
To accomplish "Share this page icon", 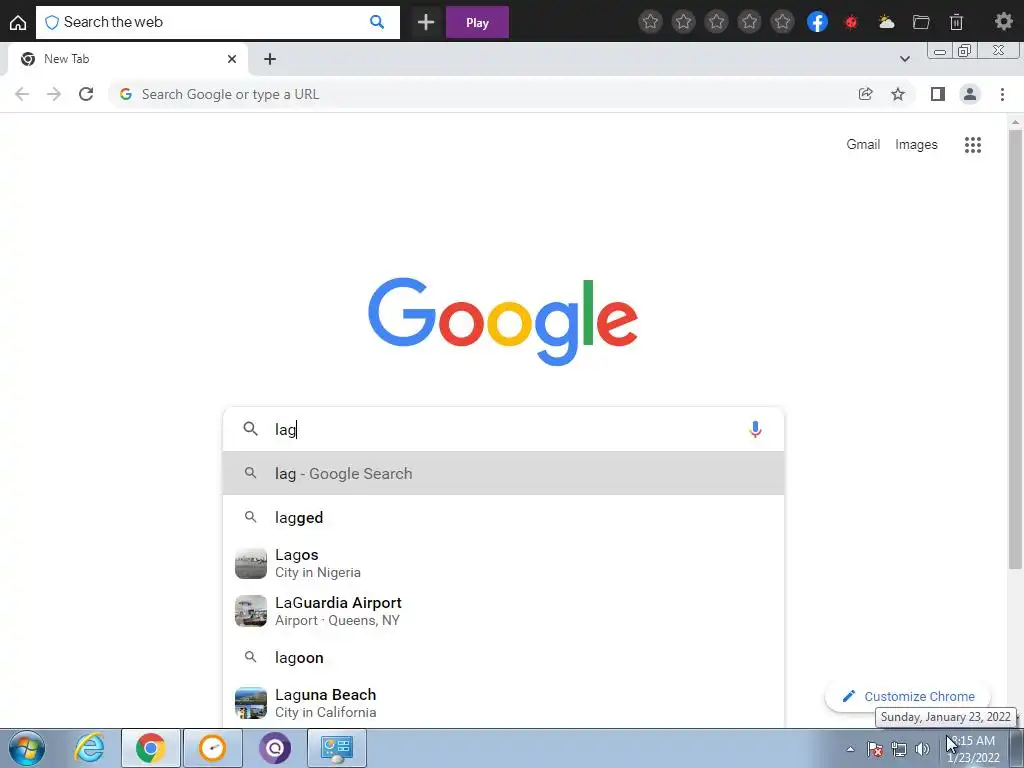I will pos(865,94).
